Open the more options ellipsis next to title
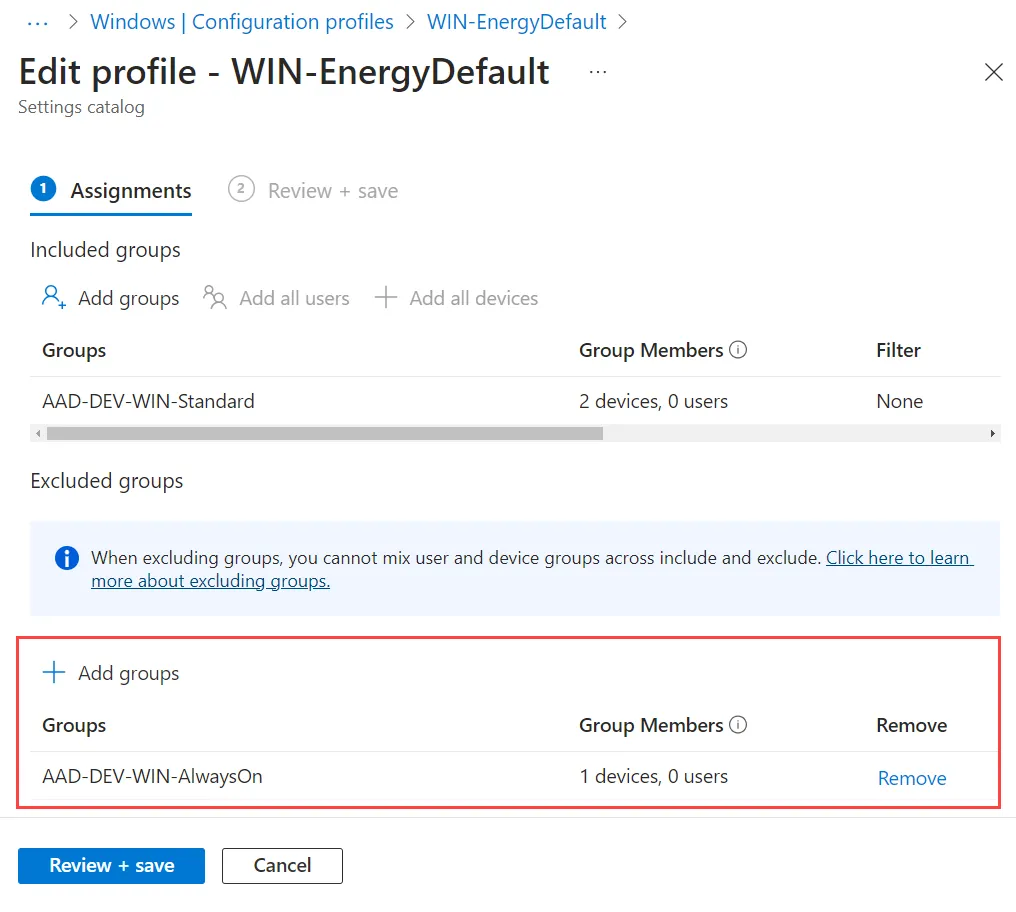The image size is (1016, 912). [x=598, y=72]
